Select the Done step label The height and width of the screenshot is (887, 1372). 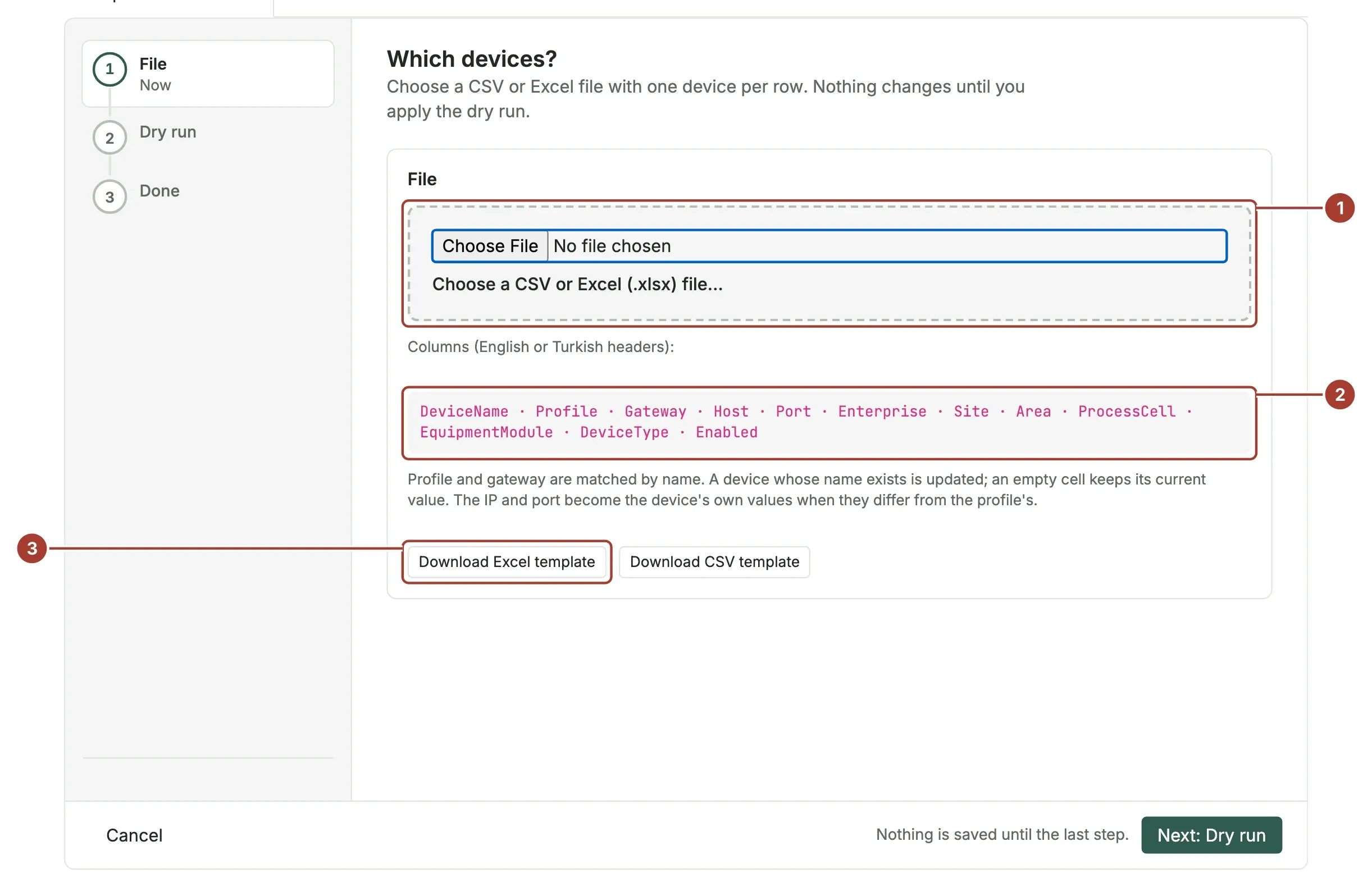pyautogui.click(x=159, y=191)
